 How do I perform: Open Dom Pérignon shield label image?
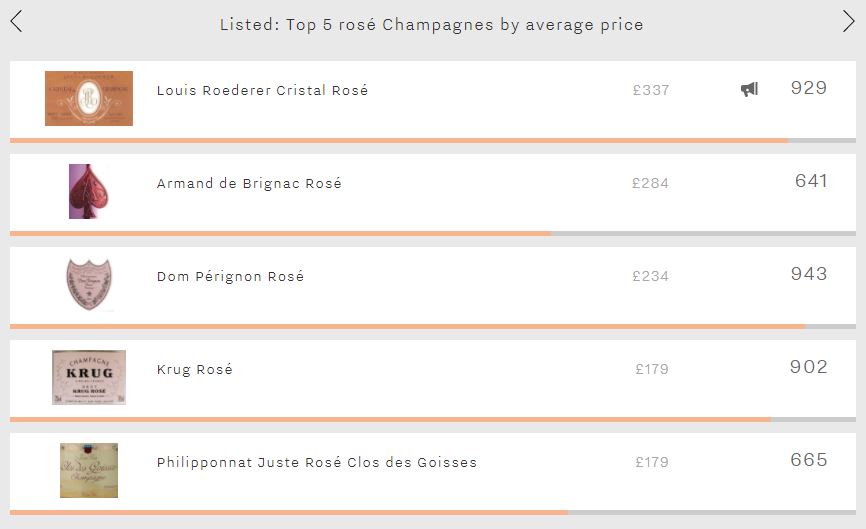click(89, 284)
